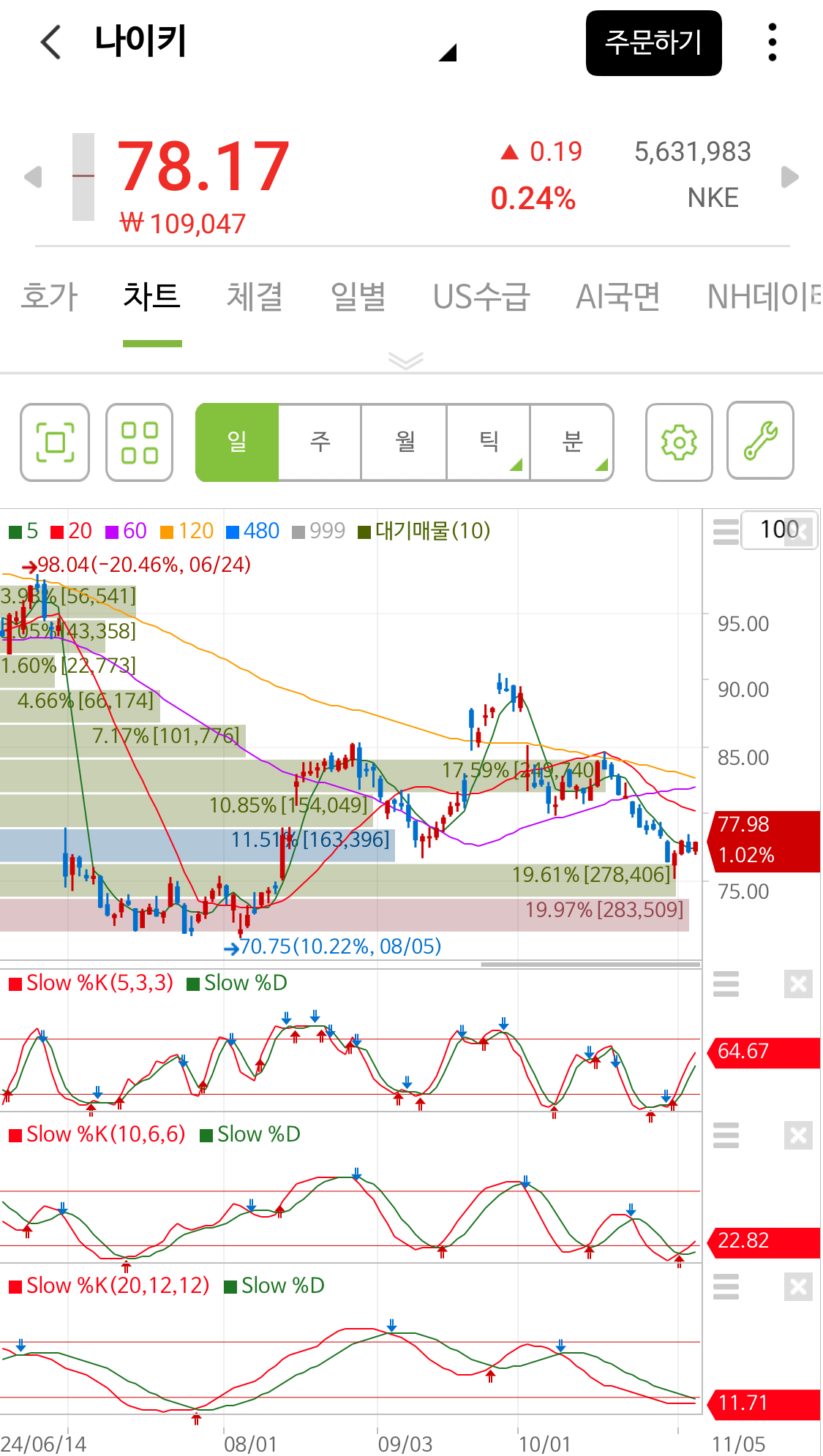823x1456 pixels.
Task: Tap the 60-day moving average legend
Action: click(126, 531)
